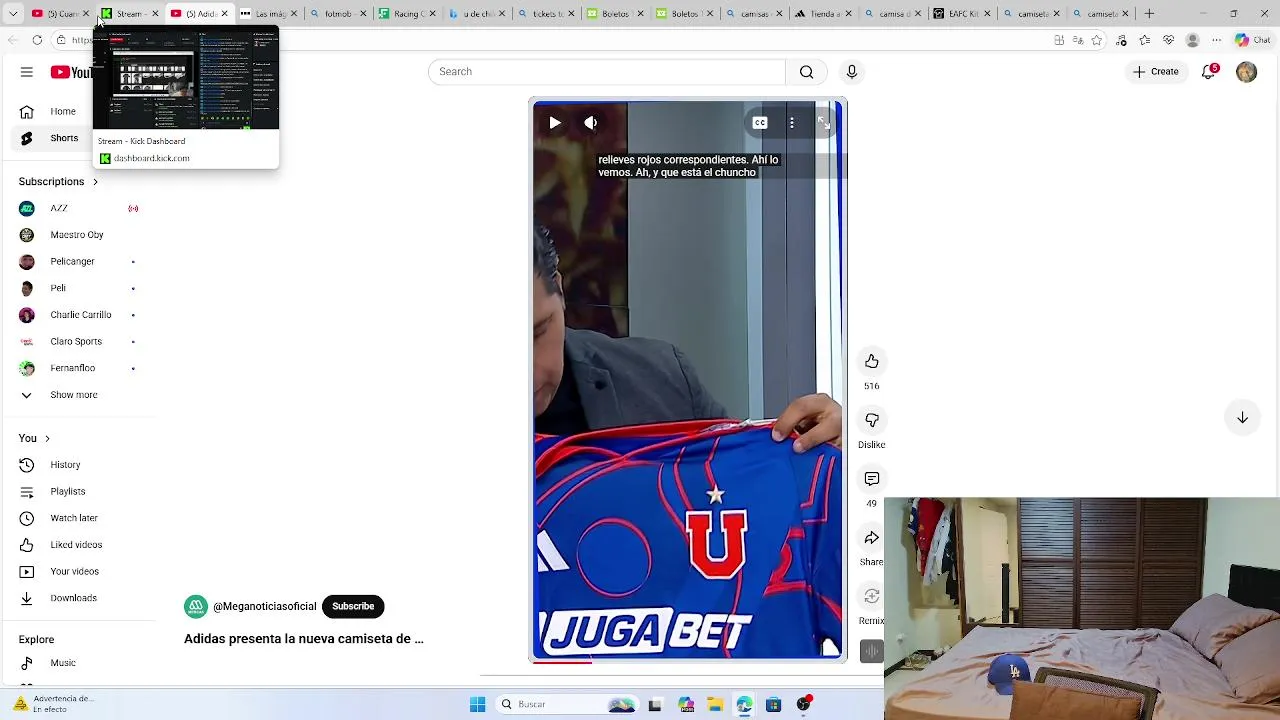Like the Short with 516 likes
The image size is (1280, 720).
[872, 361]
